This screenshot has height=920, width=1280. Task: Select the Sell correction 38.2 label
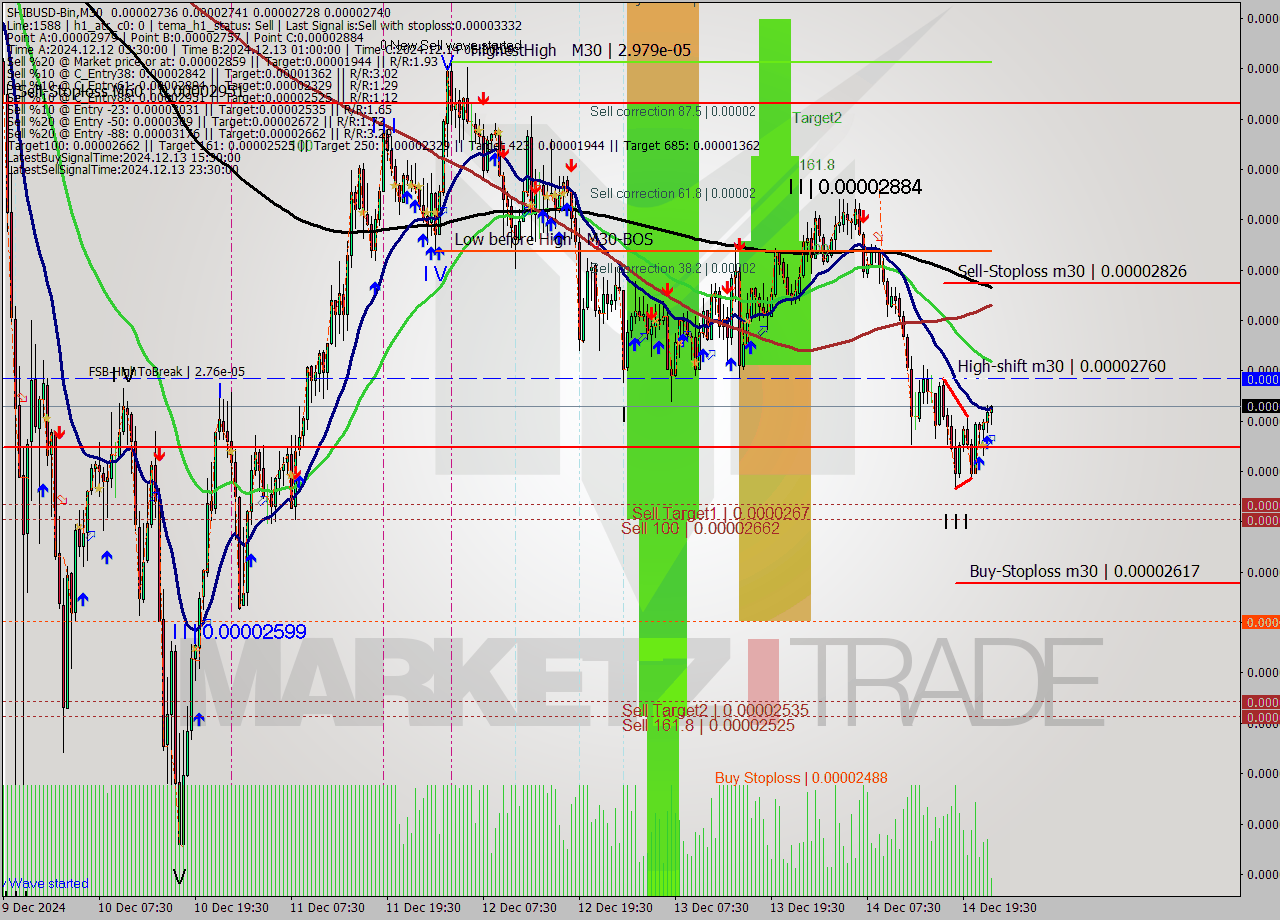pyautogui.click(x=673, y=268)
